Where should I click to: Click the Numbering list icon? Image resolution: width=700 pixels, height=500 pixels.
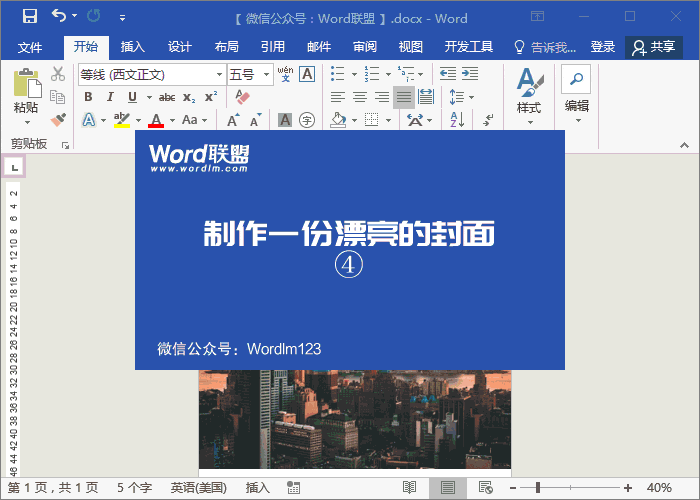pyautogui.click(x=371, y=74)
